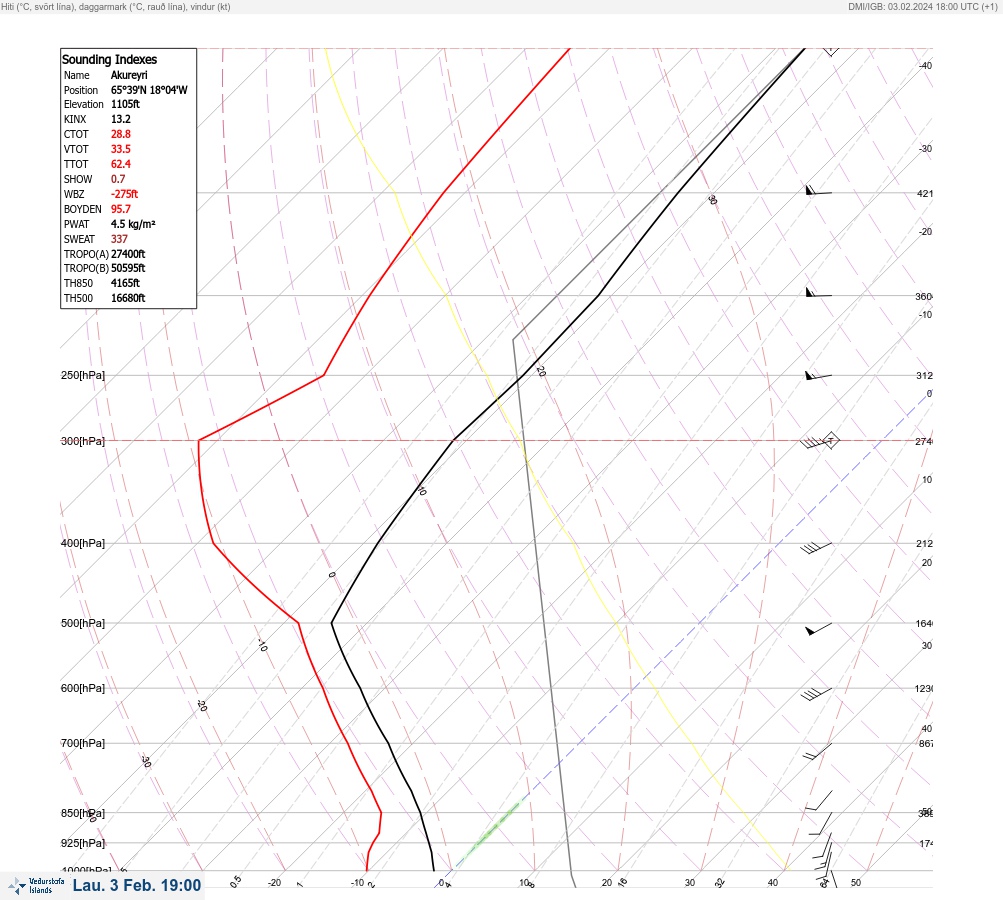Click the date label Lau. 3 Feb. 19:00
The image size is (1003, 900).
point(137,885)
